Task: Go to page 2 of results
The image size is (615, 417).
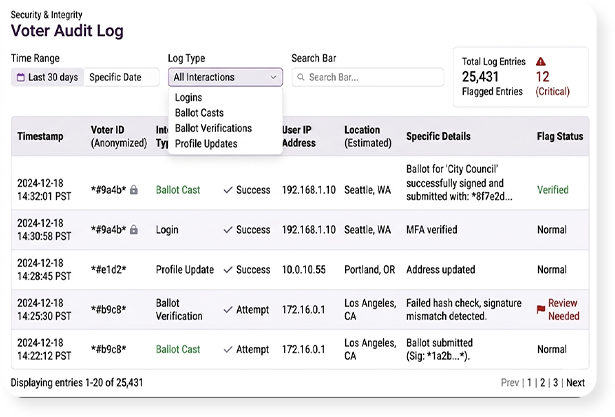Action: [542, 382]
